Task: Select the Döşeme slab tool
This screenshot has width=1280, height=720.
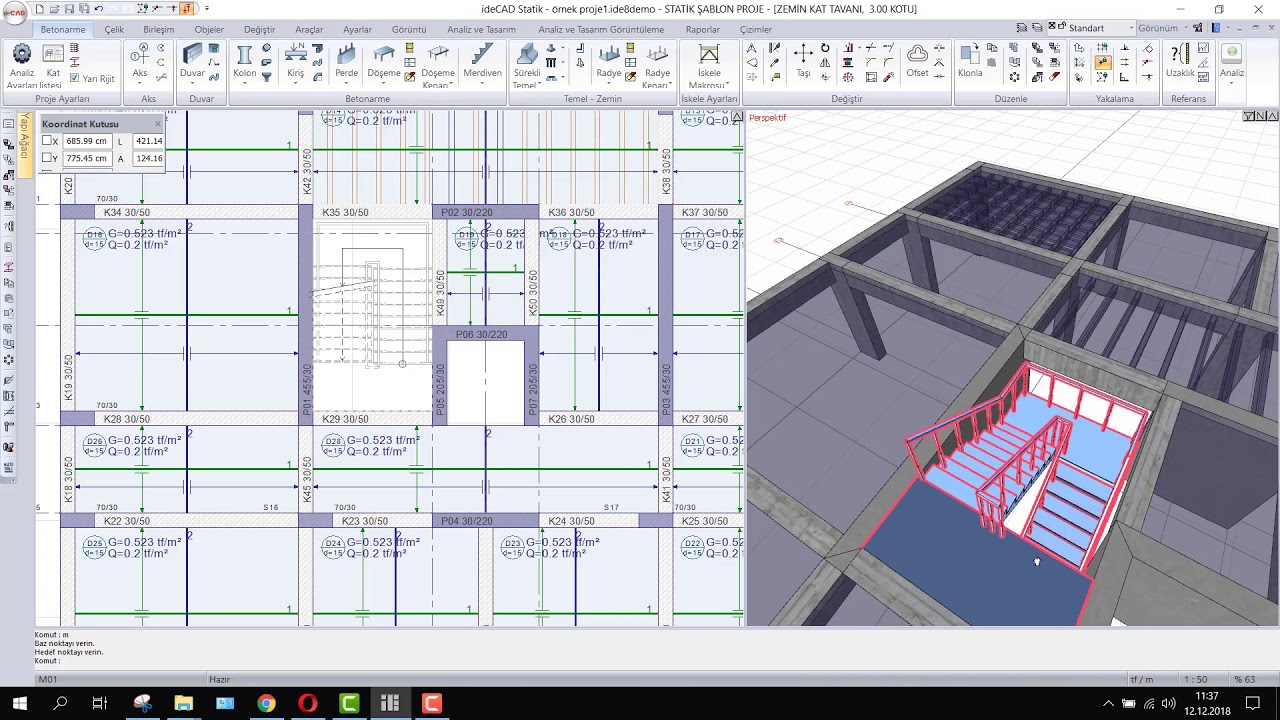Action: pos(384,61)
